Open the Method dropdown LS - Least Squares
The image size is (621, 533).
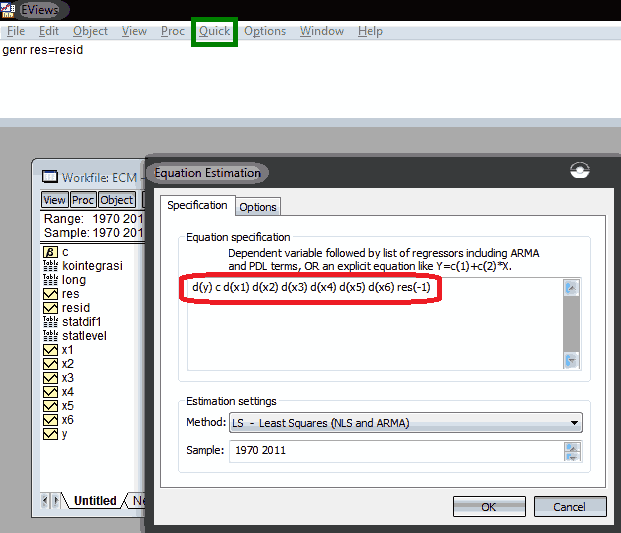coord(406,423)
